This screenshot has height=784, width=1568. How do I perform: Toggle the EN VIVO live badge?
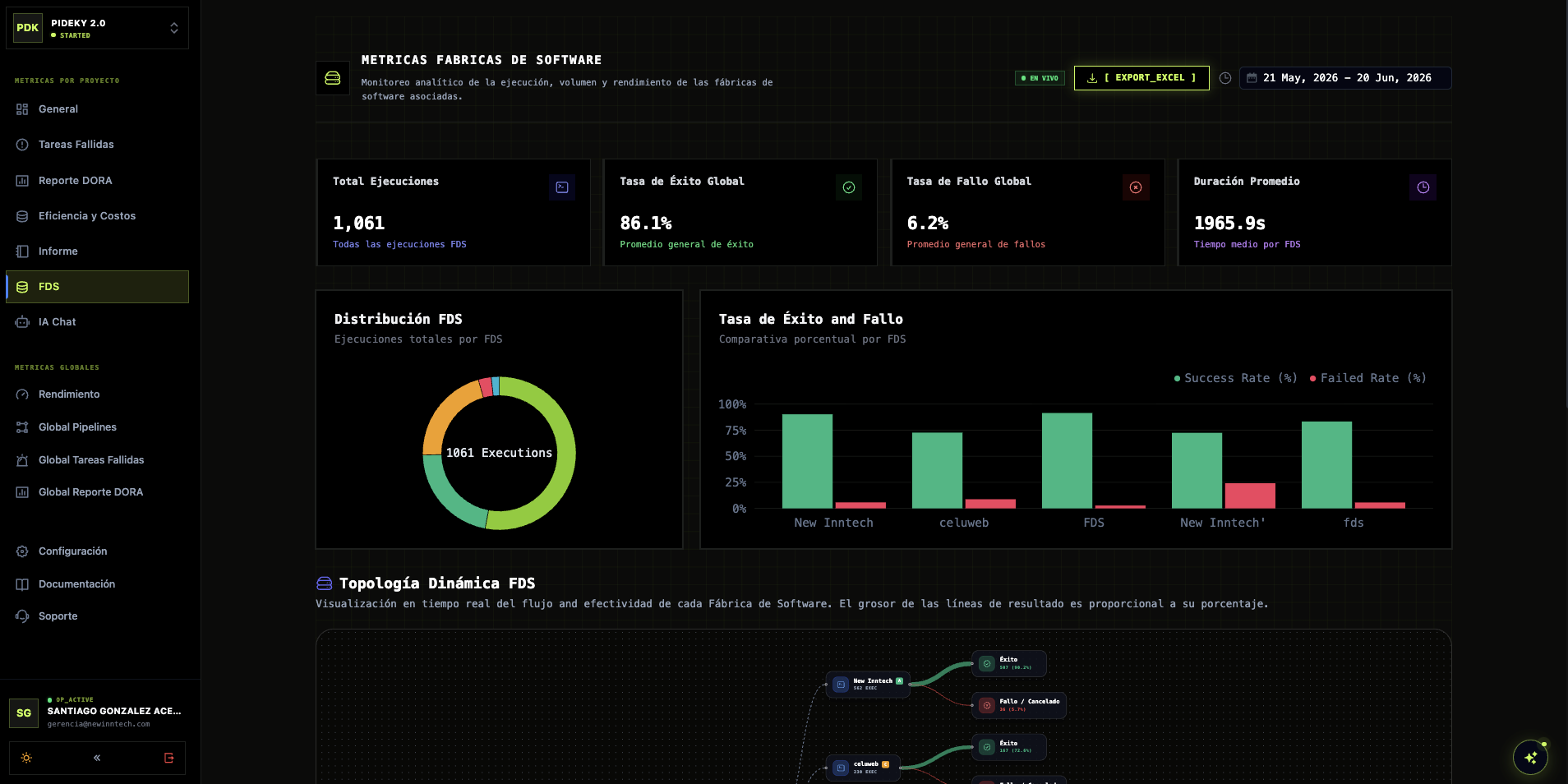click(1040, 78)
